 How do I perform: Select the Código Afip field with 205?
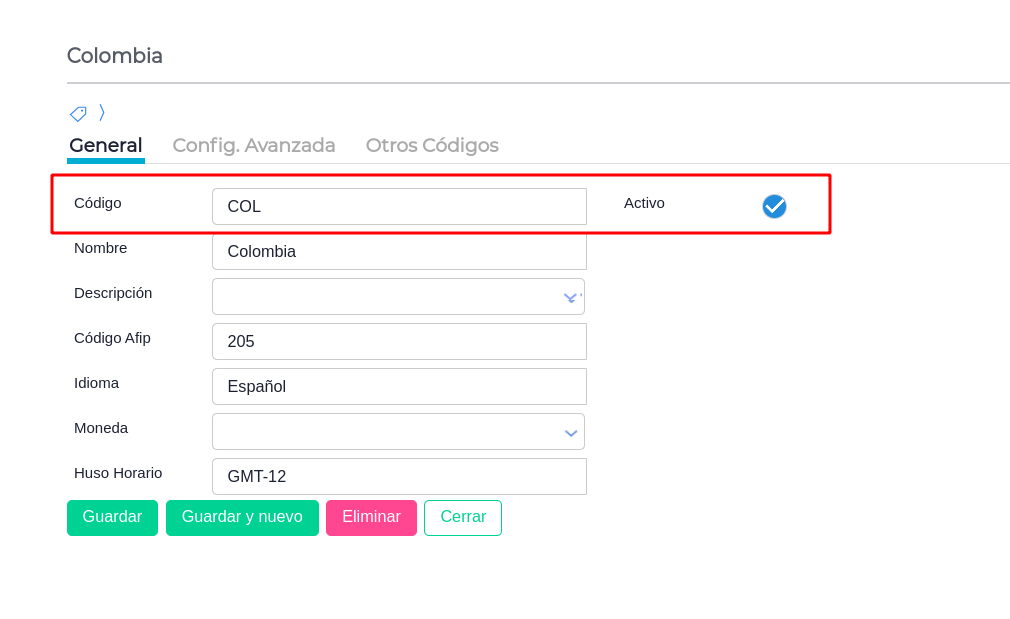(399, 342)
